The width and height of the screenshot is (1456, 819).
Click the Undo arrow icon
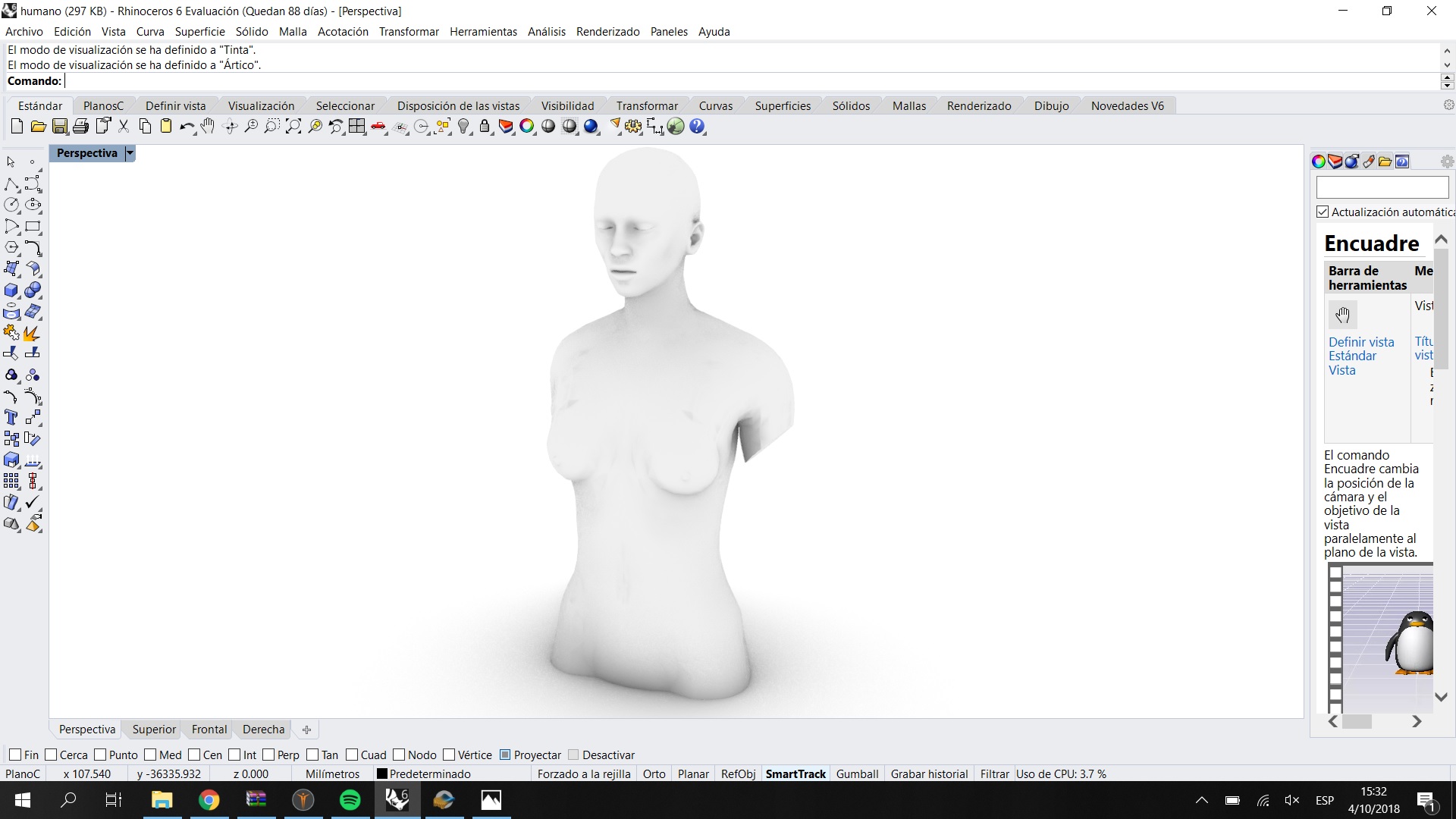pos(186,127)
